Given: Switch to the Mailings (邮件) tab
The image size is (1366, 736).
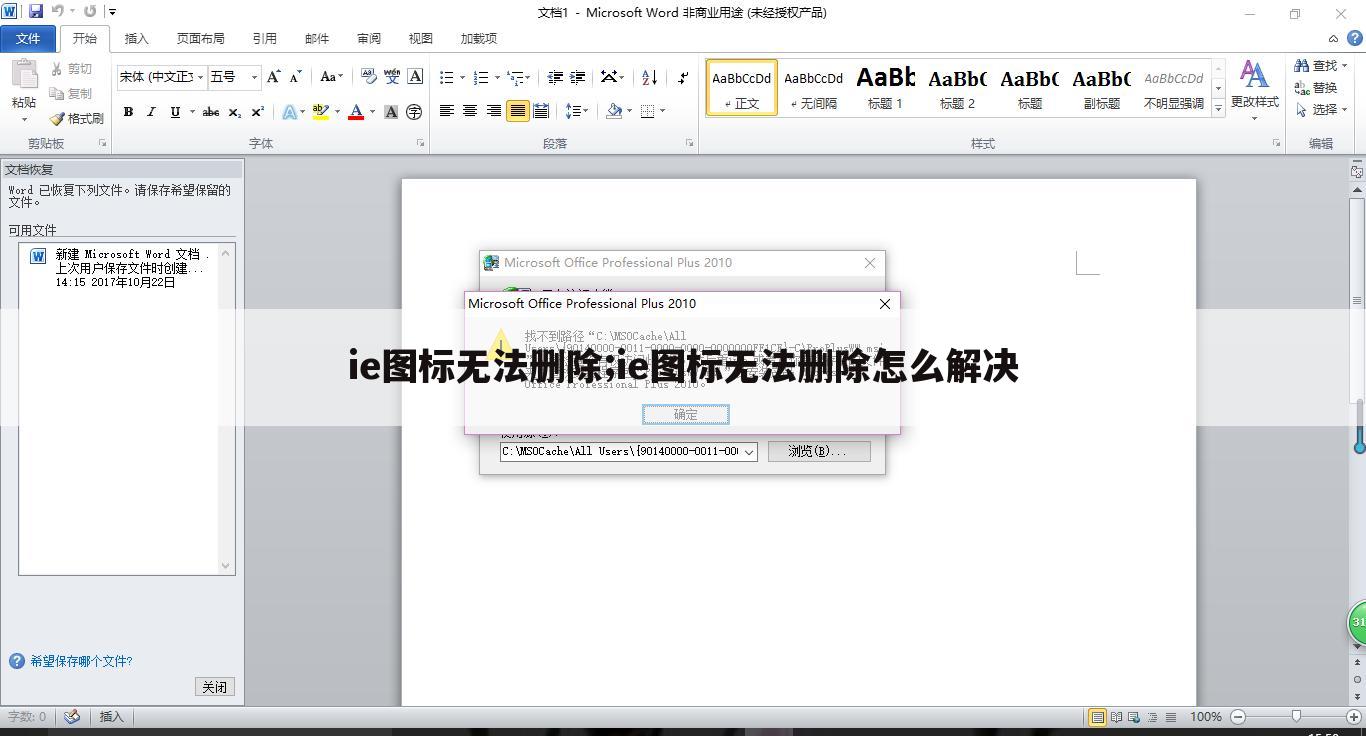Looking at the screenshot, I should click(x=316, y=39).
